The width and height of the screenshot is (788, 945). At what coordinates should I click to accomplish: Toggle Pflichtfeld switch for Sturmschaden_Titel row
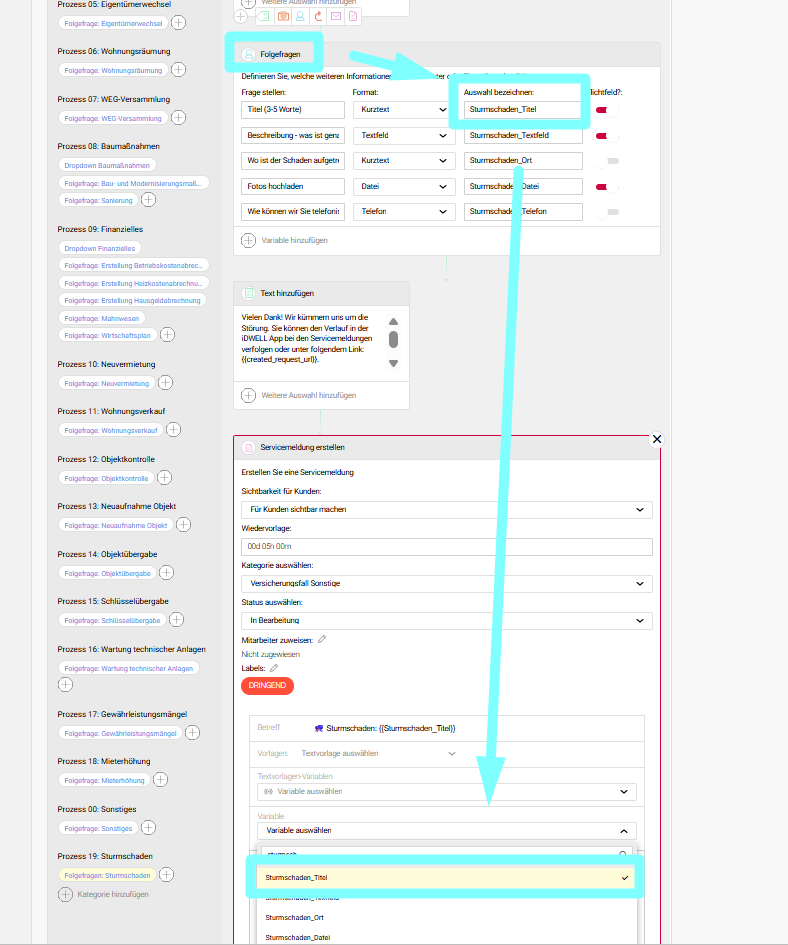pyautogui.click(x=607, y=109)
